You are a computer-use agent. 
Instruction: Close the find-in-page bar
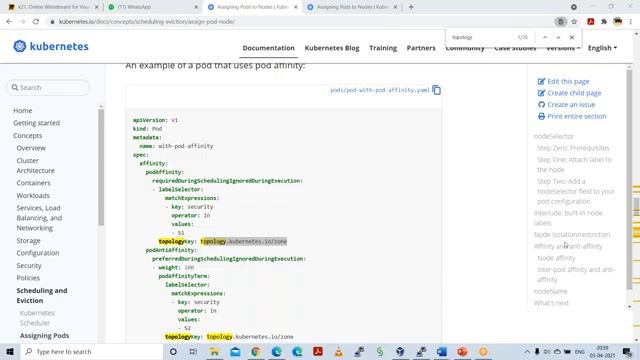coord(572,37)
